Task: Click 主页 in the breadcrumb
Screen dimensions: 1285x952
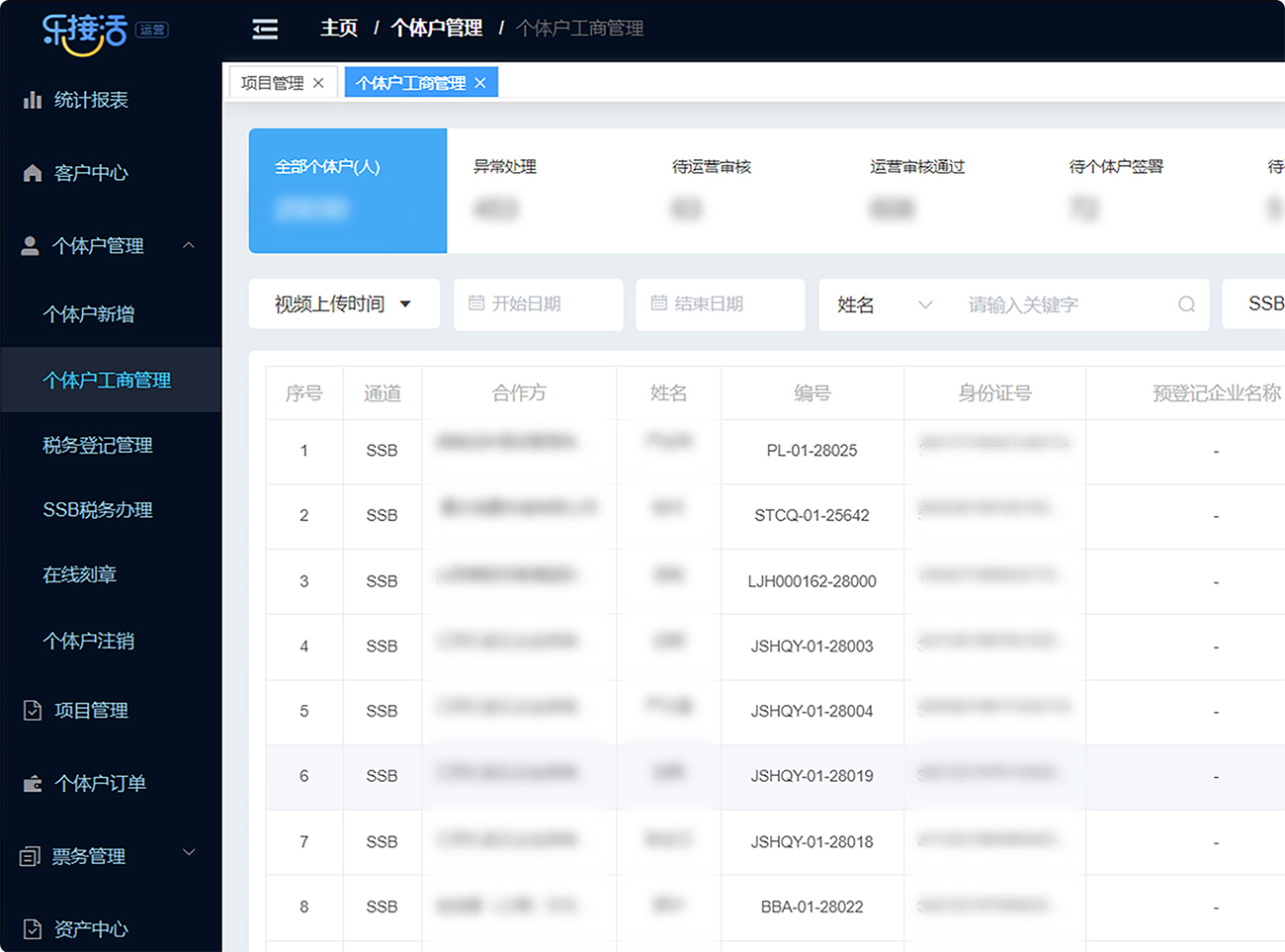Action: tap(339, 29)
